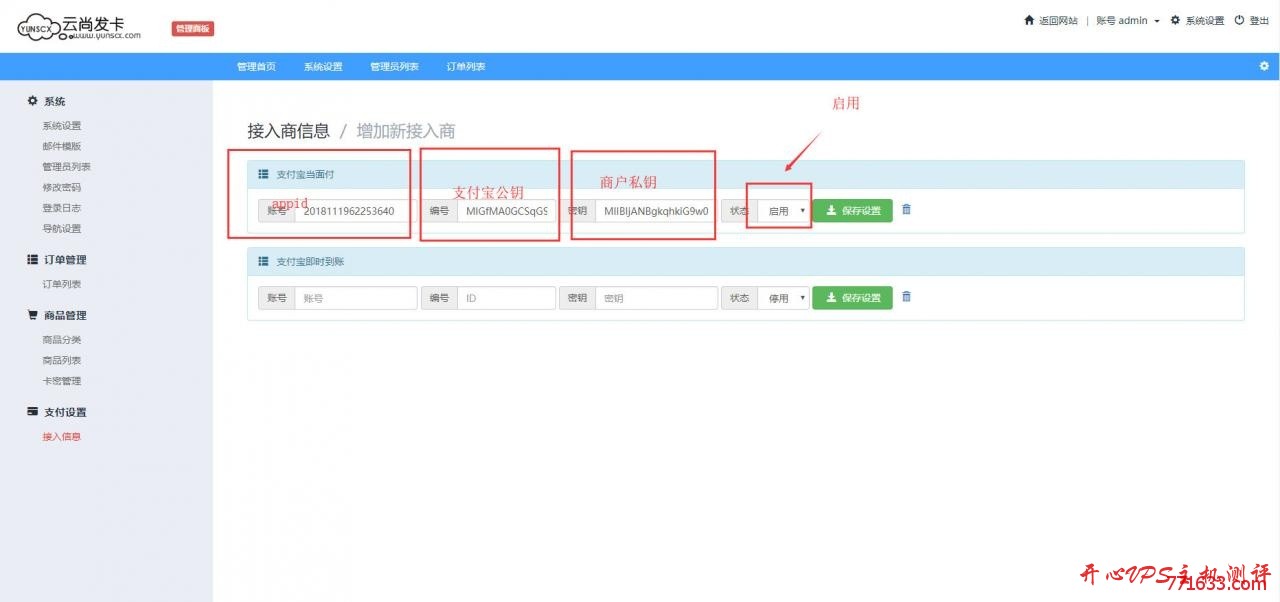The height and width of the screenshot is (602, 1280).
Task: Click the list icon beside 支付宝即时到账
Action: coord(264,261)
